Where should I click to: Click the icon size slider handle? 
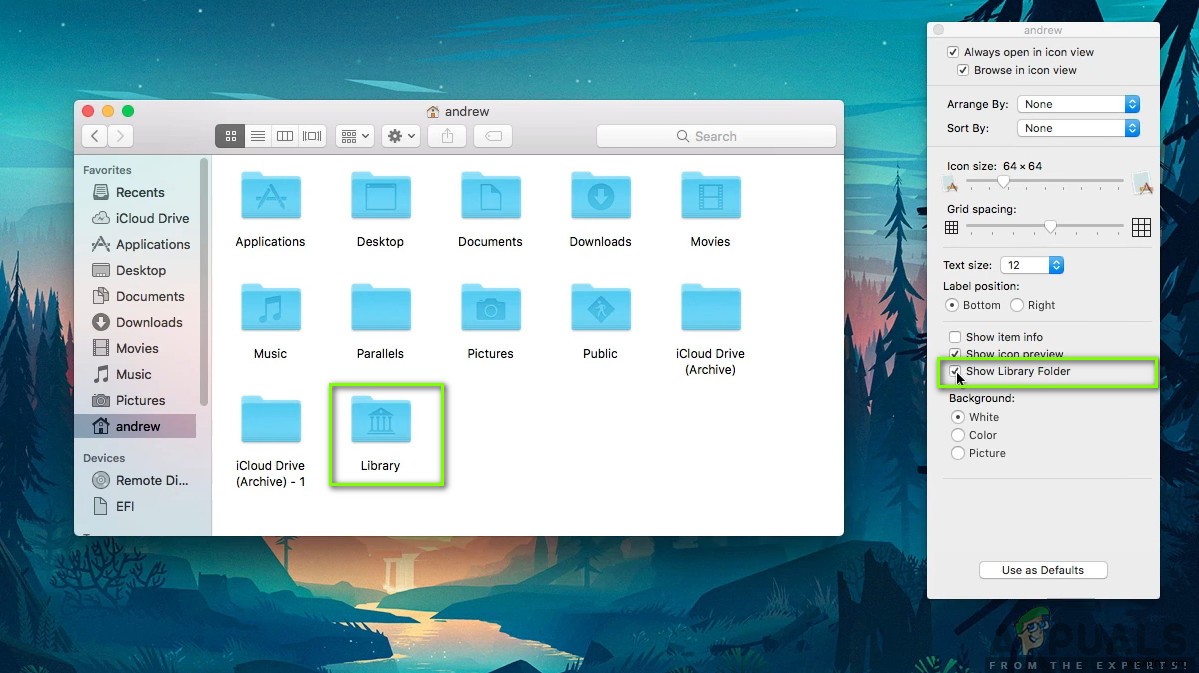pos(1004,182)
